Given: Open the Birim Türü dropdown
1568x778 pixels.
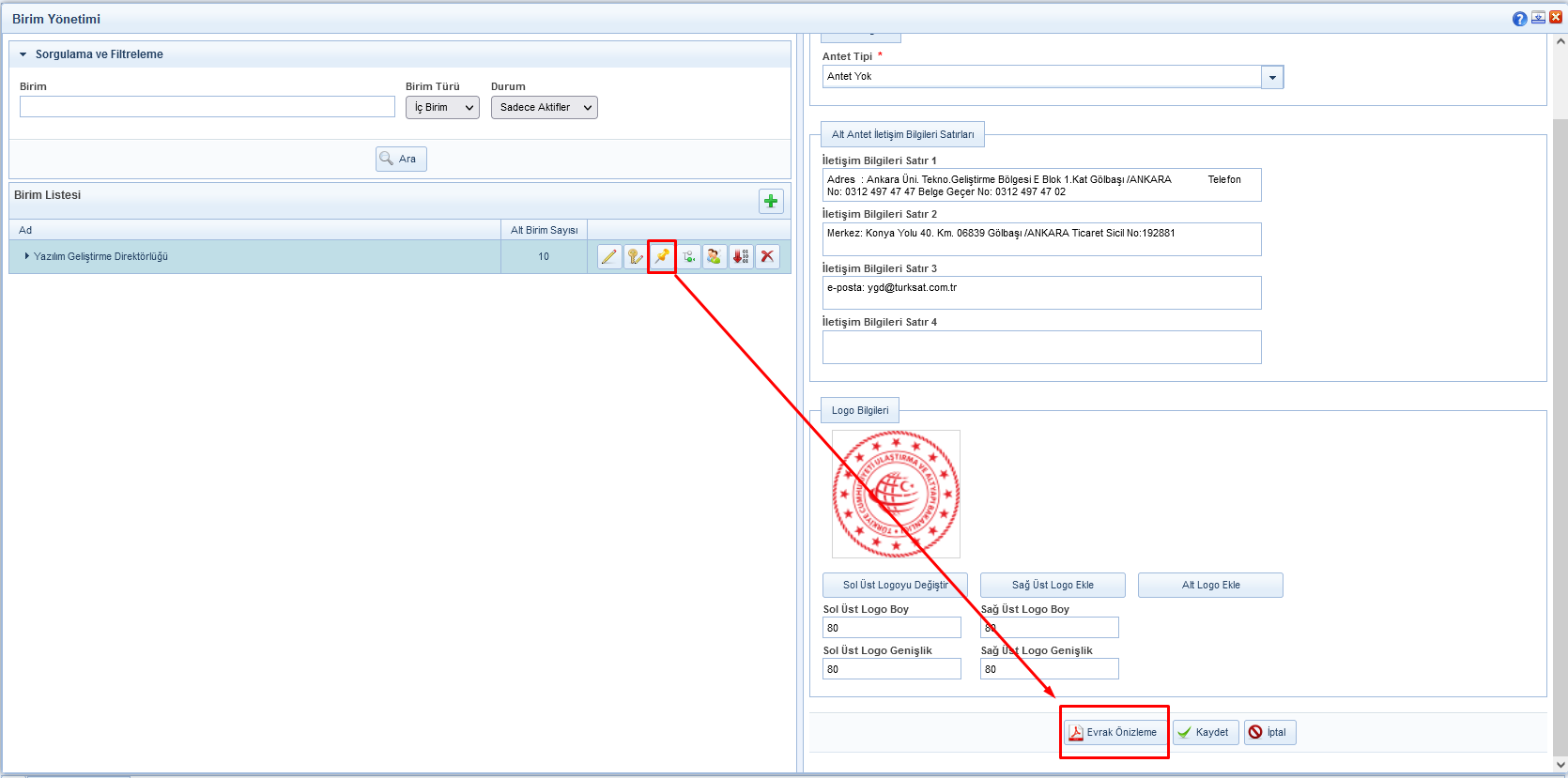Looking at the screenshot, I should [442, 108].
